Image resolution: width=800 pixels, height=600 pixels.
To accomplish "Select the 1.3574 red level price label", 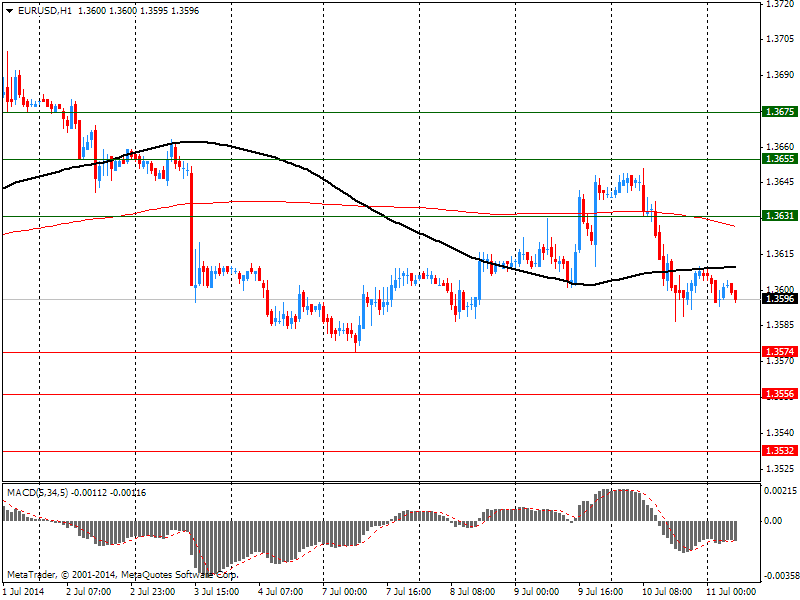I will [780, 352].
